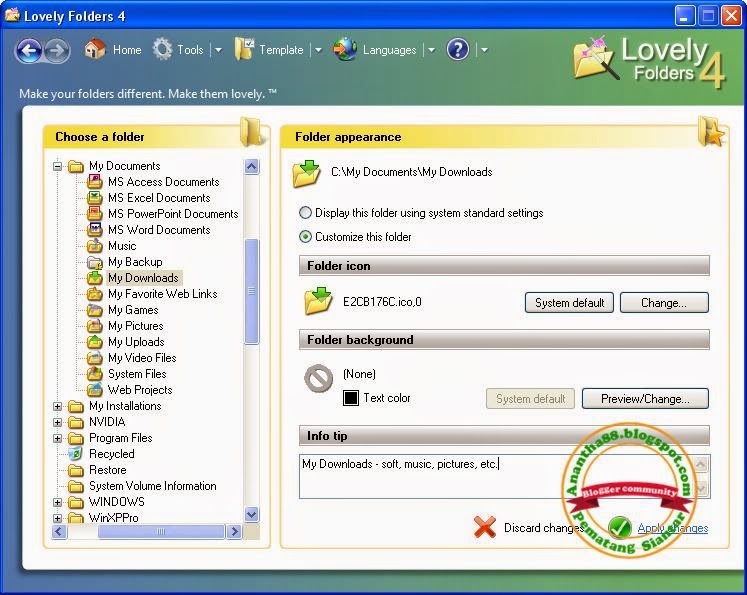Click the Web Projects folder icon
The height and width of the screenshot is (595, 747).
95,390
